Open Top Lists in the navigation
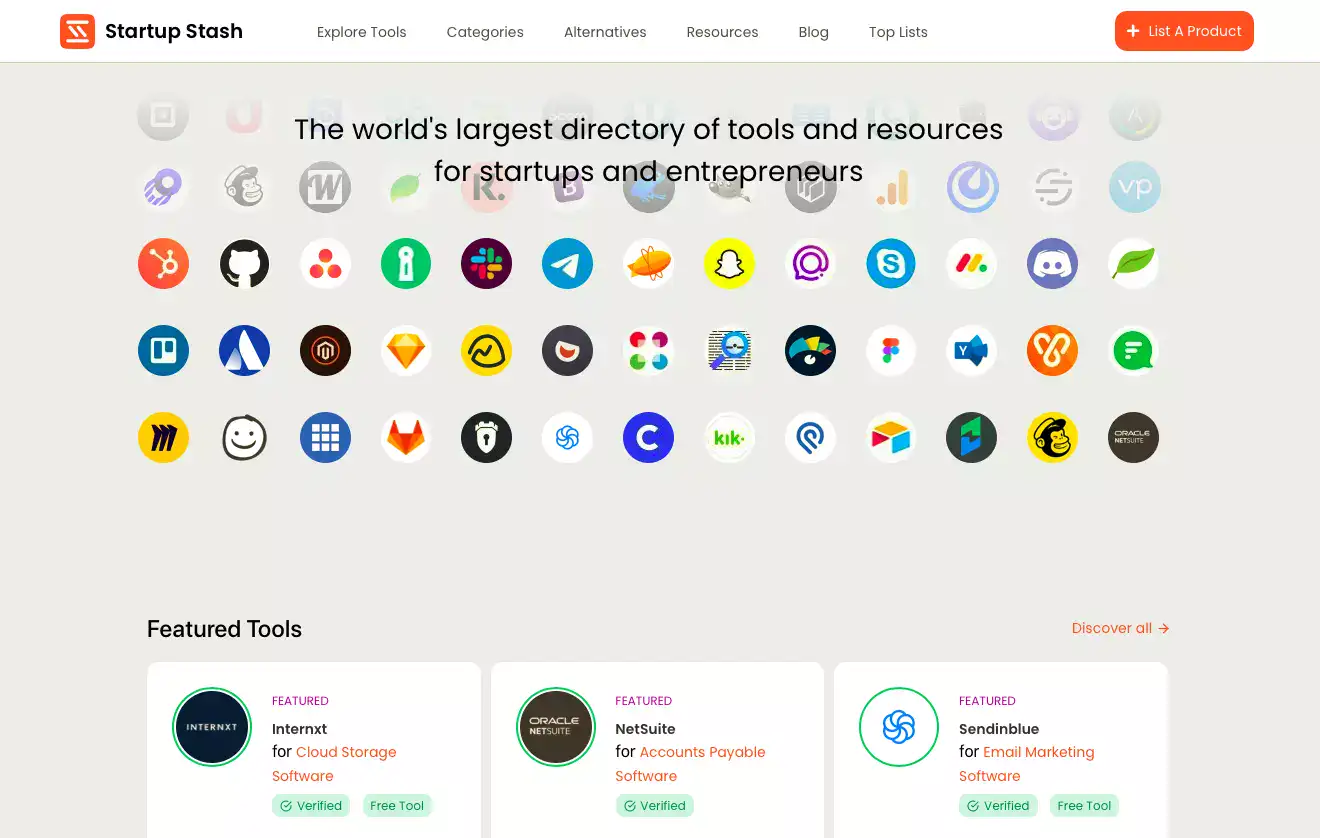Viewport: 1320px width, 838px height. point(898,32)
